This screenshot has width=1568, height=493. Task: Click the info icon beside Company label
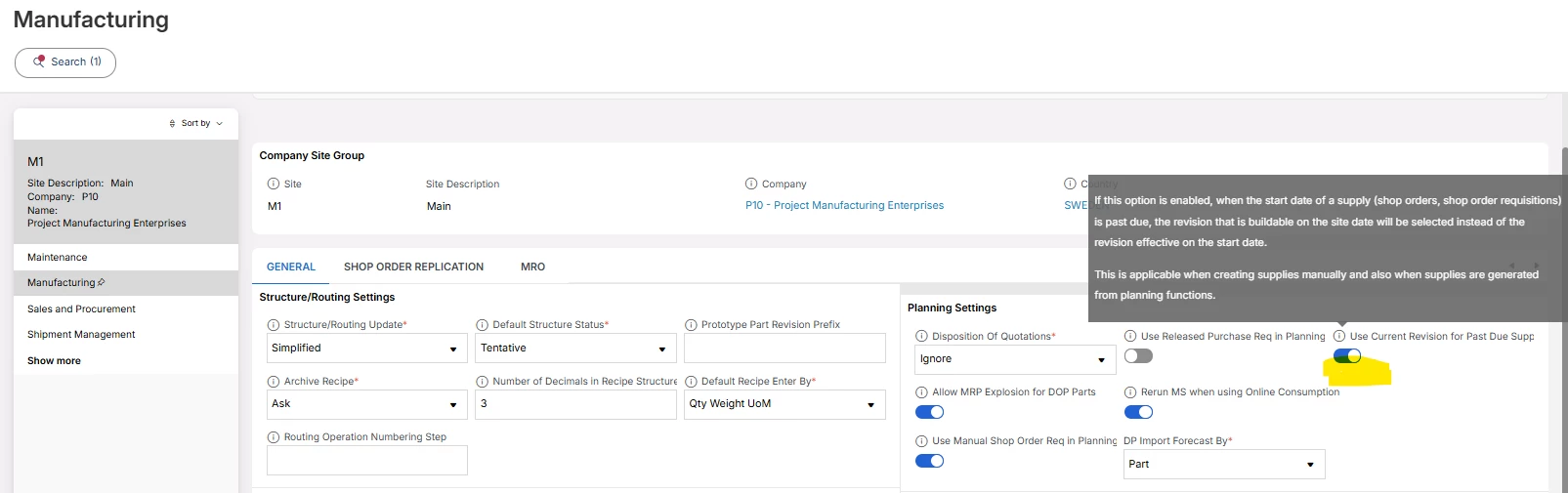751,184
